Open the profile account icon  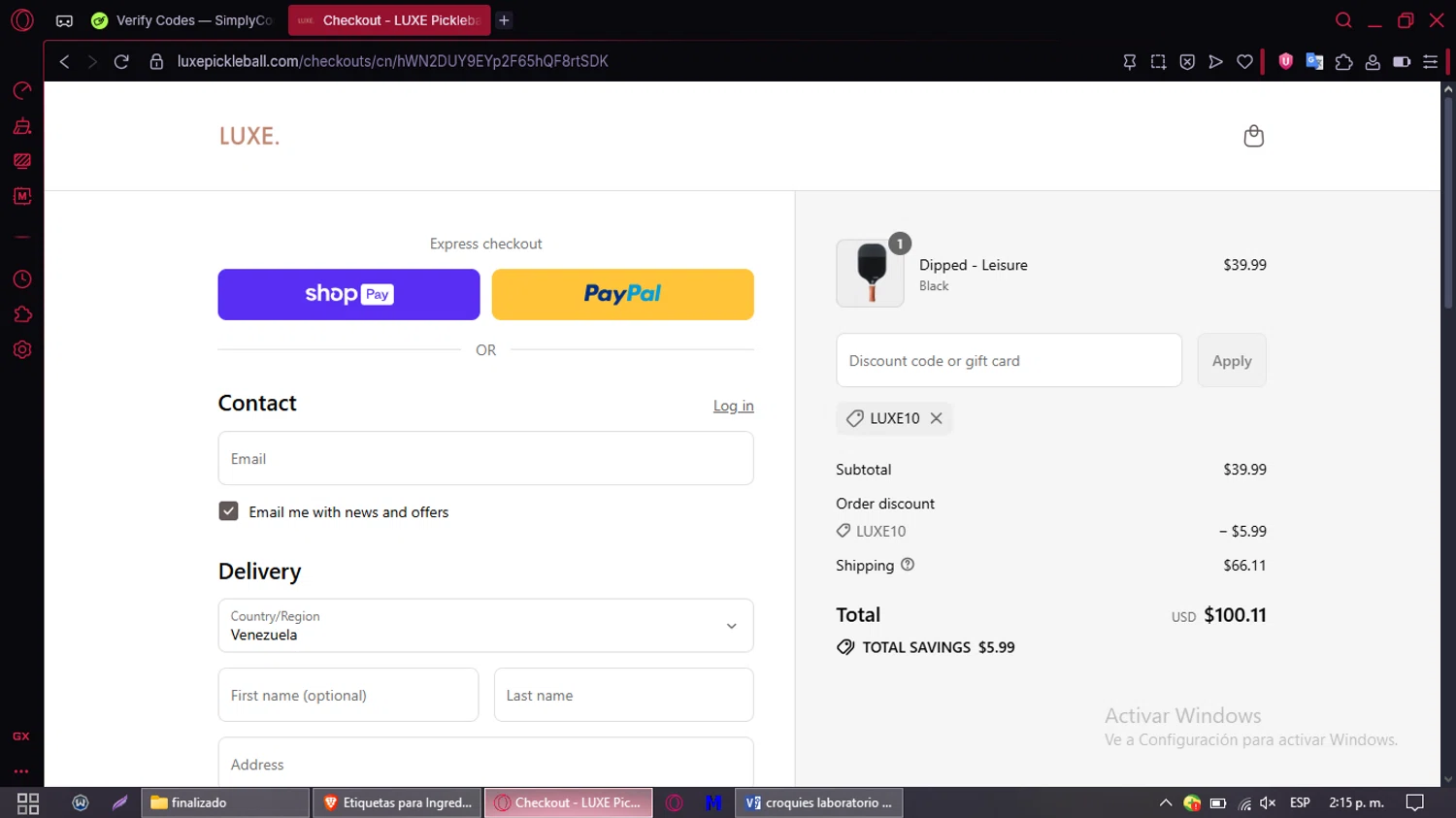[x=1373, y=61]
